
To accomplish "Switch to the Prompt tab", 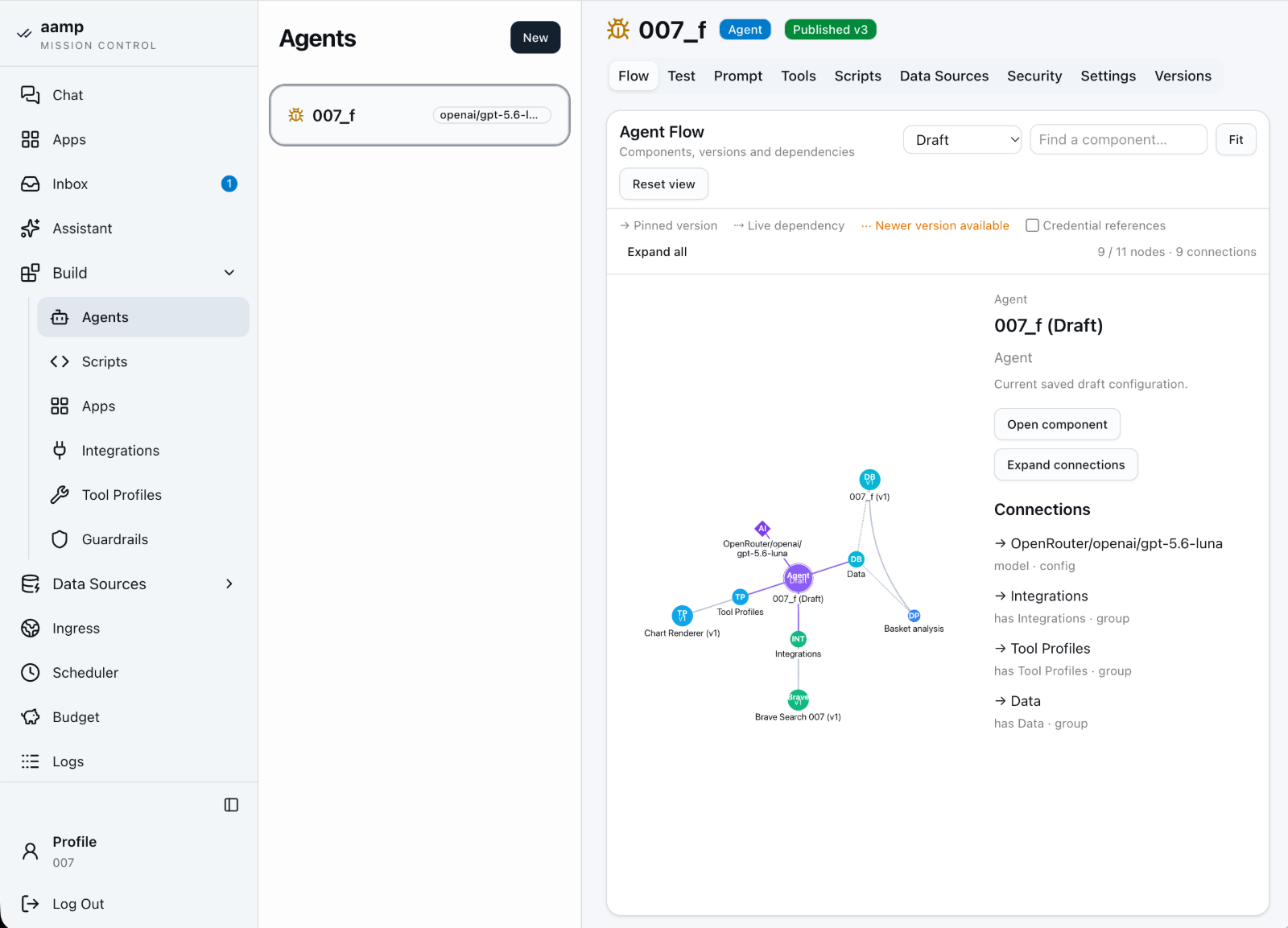I will (737, 76).
